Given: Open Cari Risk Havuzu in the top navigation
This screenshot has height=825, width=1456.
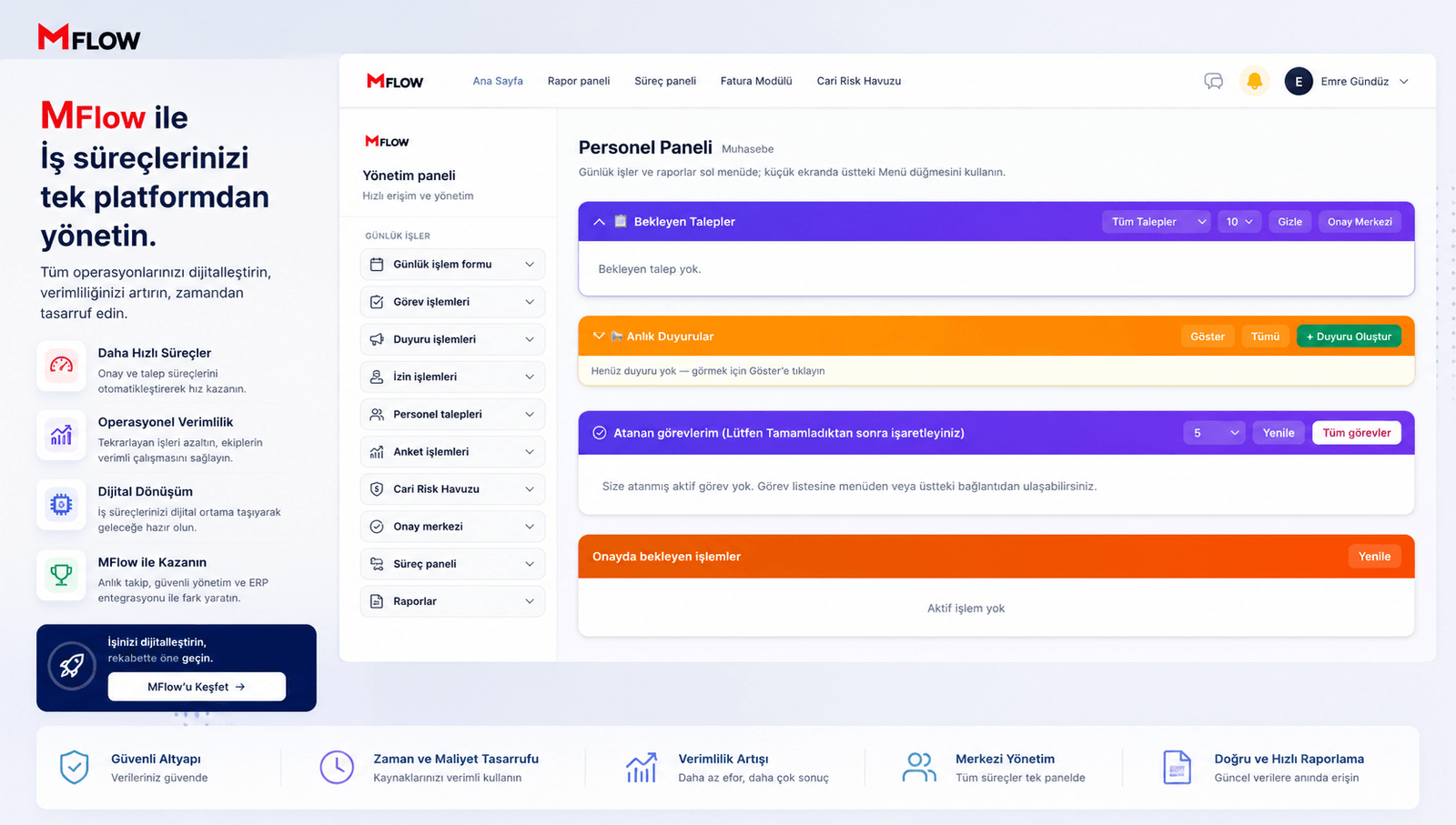Looking at the screenshot, I should pyautogui.click(x=859, y=81).
